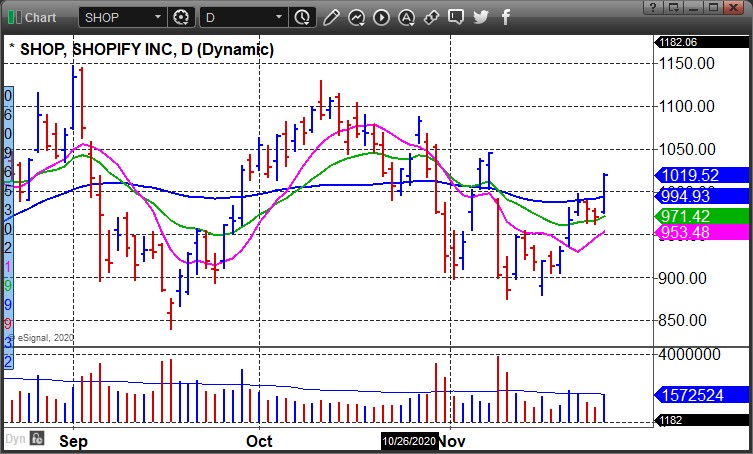The width and height of the screenshot is (753, 454).
Task: Open the time template clock menu
Action: (x=302, y=18)
